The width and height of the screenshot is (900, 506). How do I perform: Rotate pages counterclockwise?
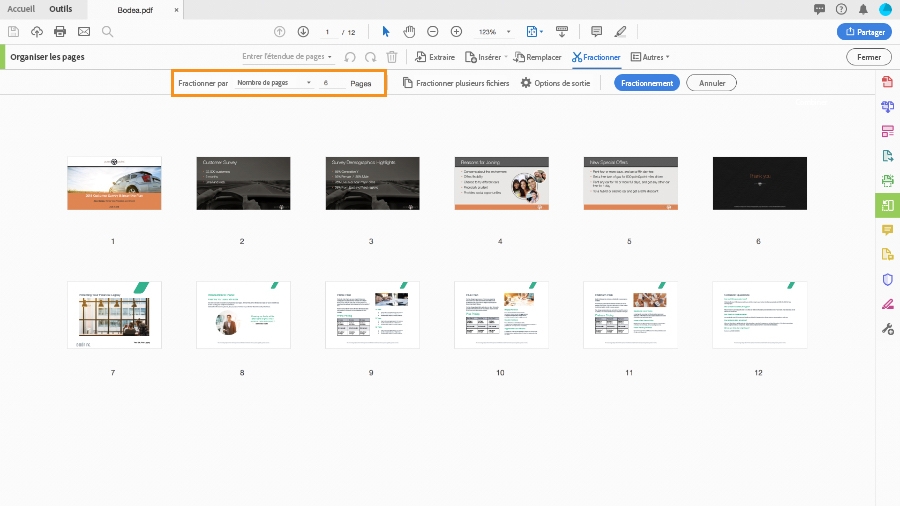pyautogui.click(x=350, y=57)
